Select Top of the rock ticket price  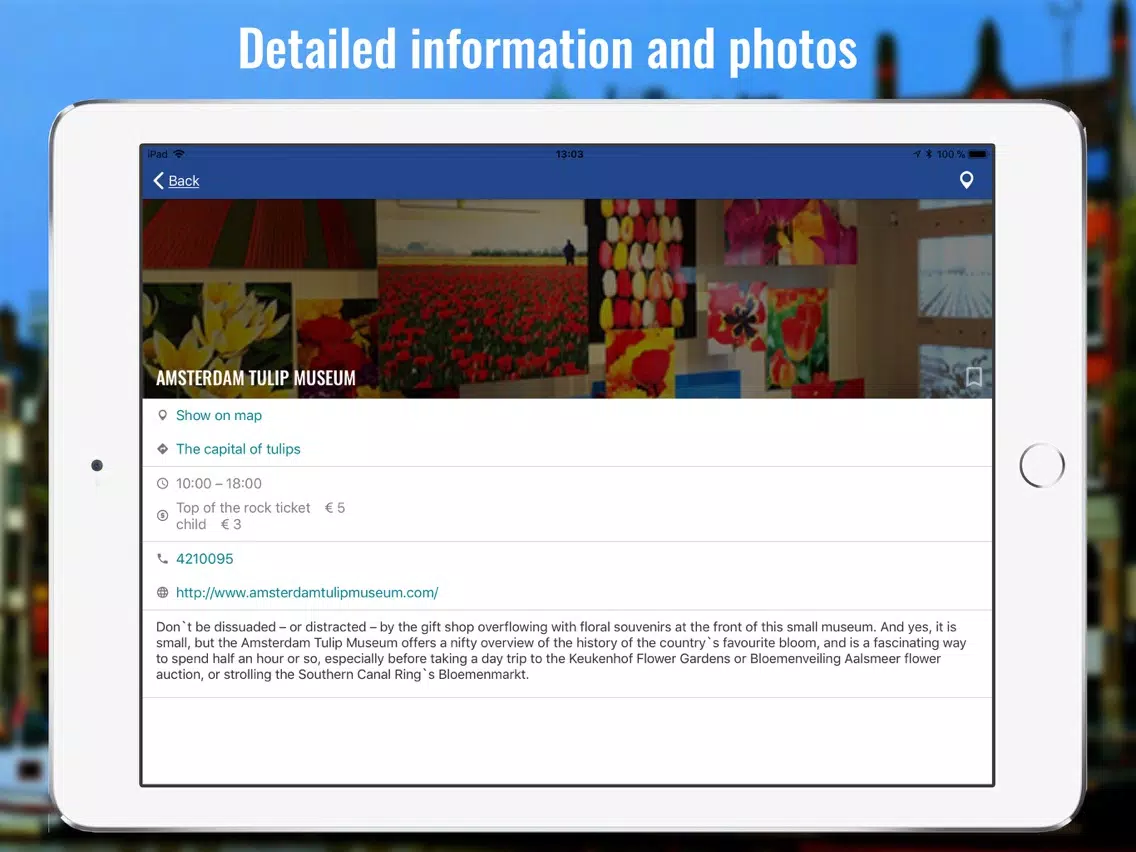click(x=261, y=508)
